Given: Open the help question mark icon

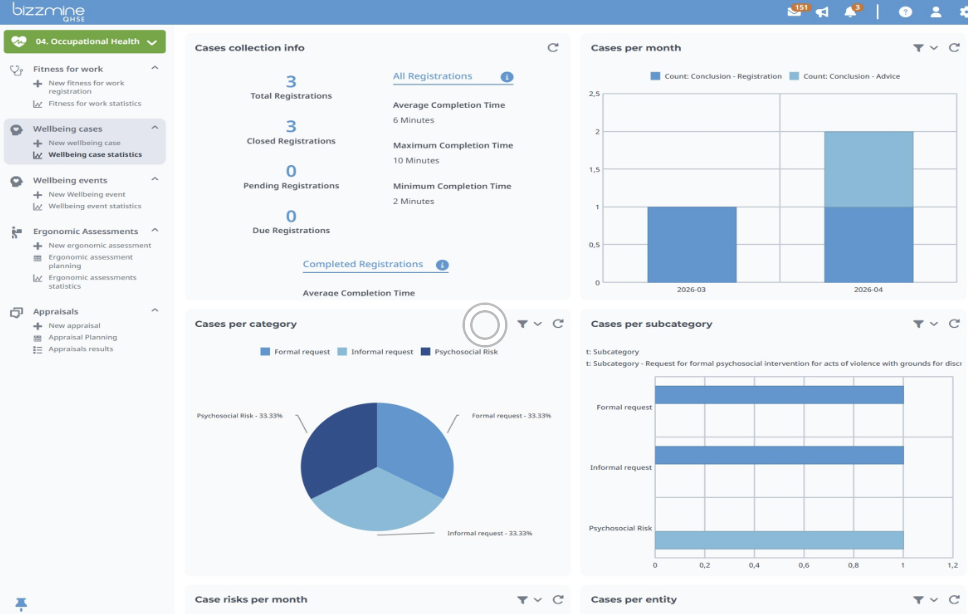Looking at the screenshot, I should (x=905, y=12).
